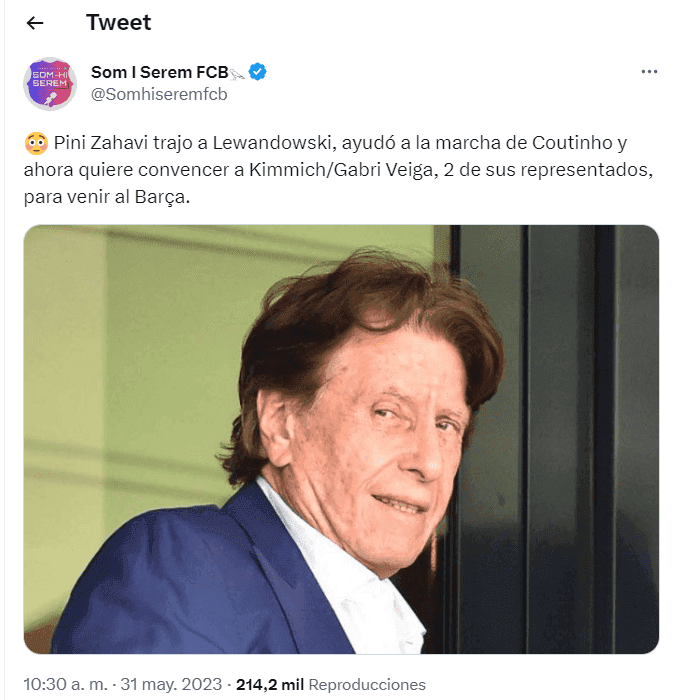Viewport: 678px width, 700px height.
Task: Click the 31 may. 2023 date
Action: [172, 685]
